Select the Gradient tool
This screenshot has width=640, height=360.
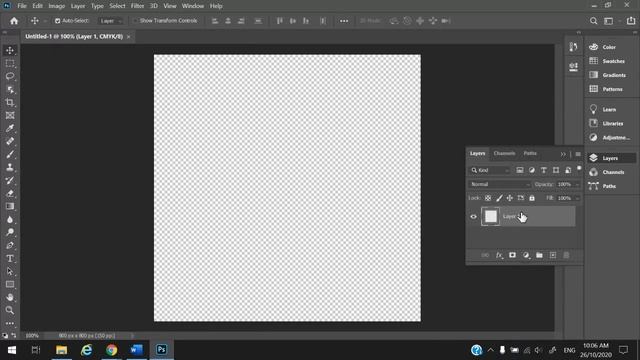coord(10,207)
